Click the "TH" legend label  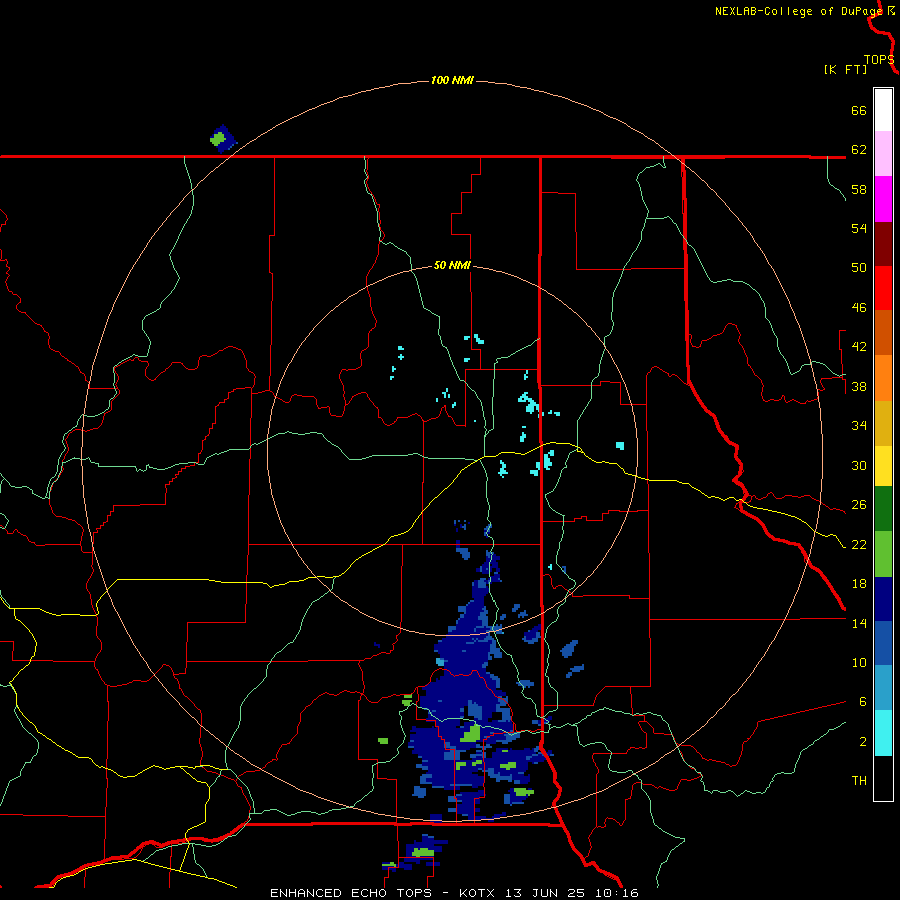click(859, 781)
